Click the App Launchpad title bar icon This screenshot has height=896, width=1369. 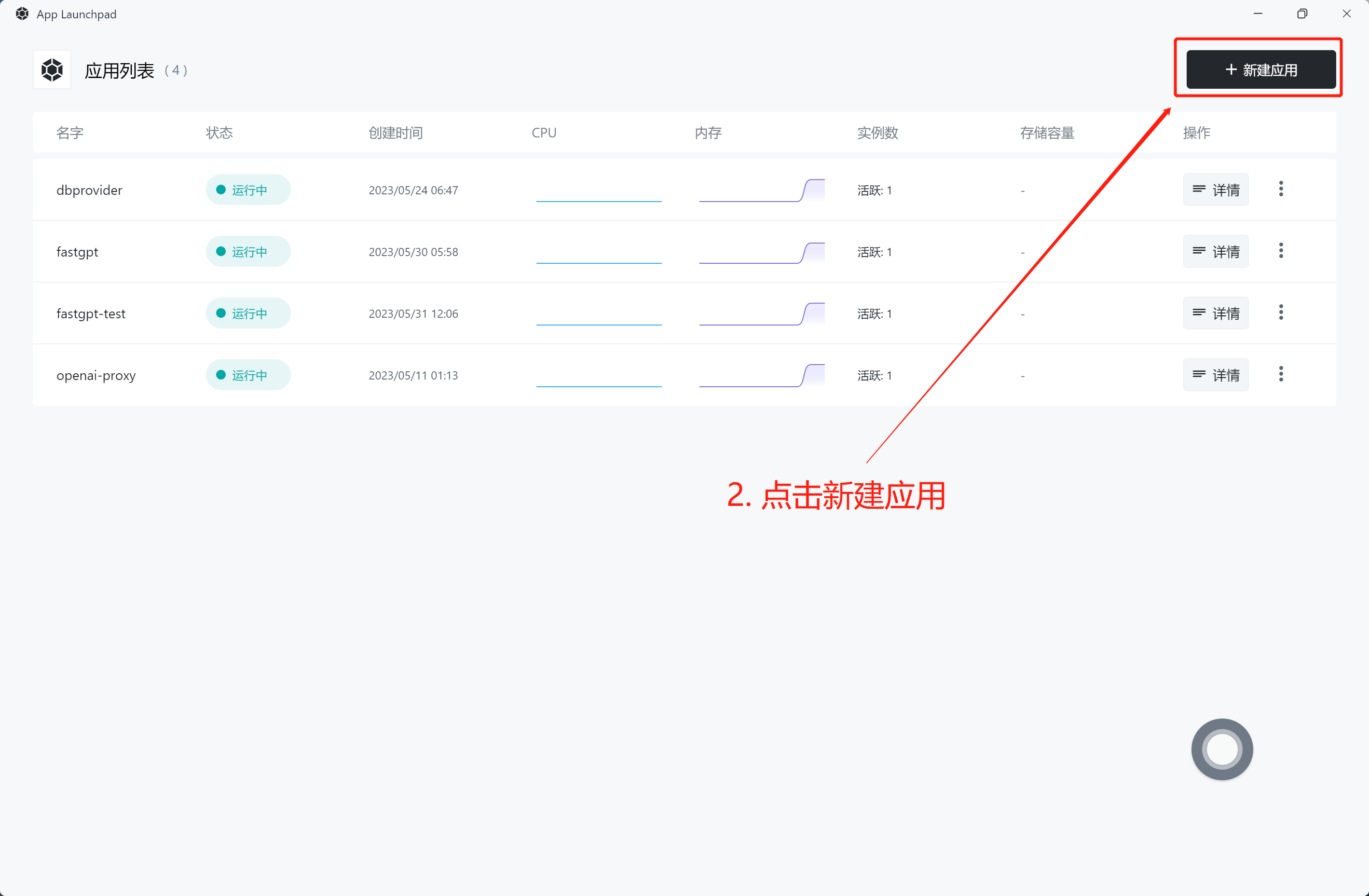pos(23,14)
